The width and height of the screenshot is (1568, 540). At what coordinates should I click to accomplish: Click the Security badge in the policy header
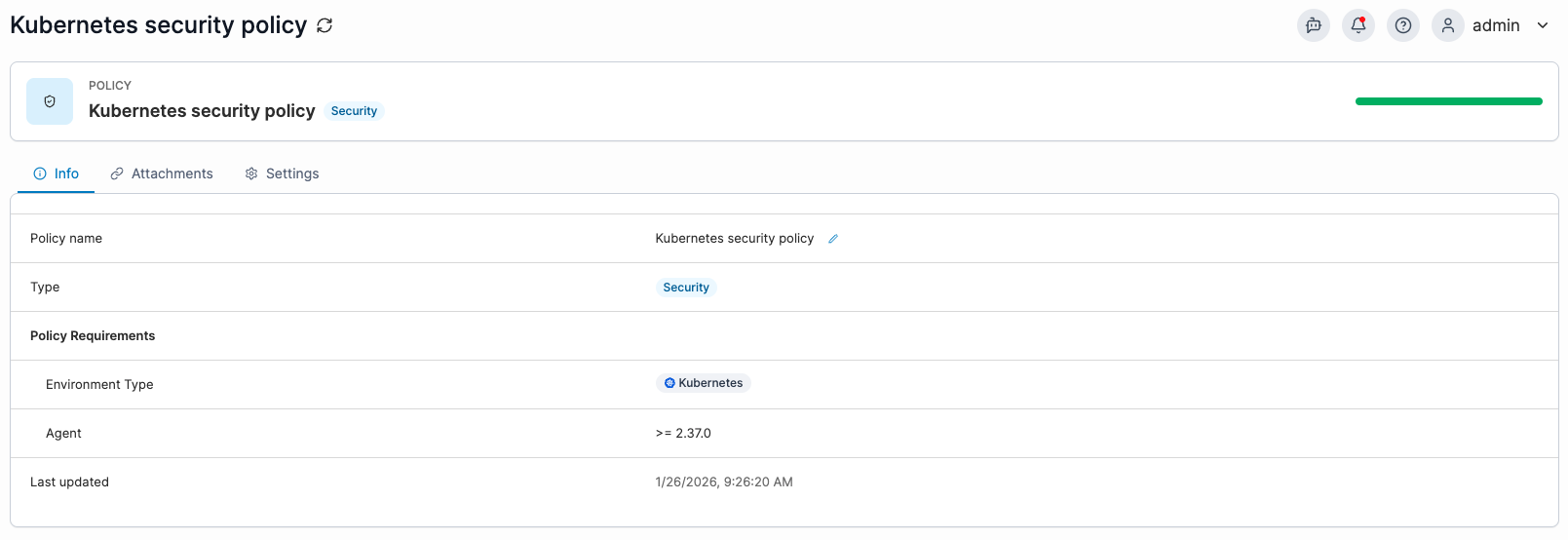pyautogui.click(x=354, y=111)
